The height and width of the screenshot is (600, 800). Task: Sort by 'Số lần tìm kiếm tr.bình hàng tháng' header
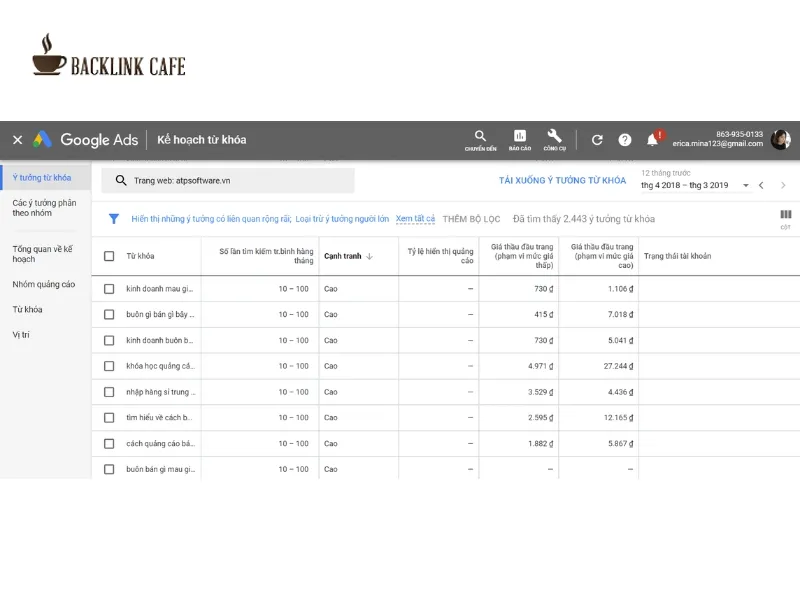point(266,256)
